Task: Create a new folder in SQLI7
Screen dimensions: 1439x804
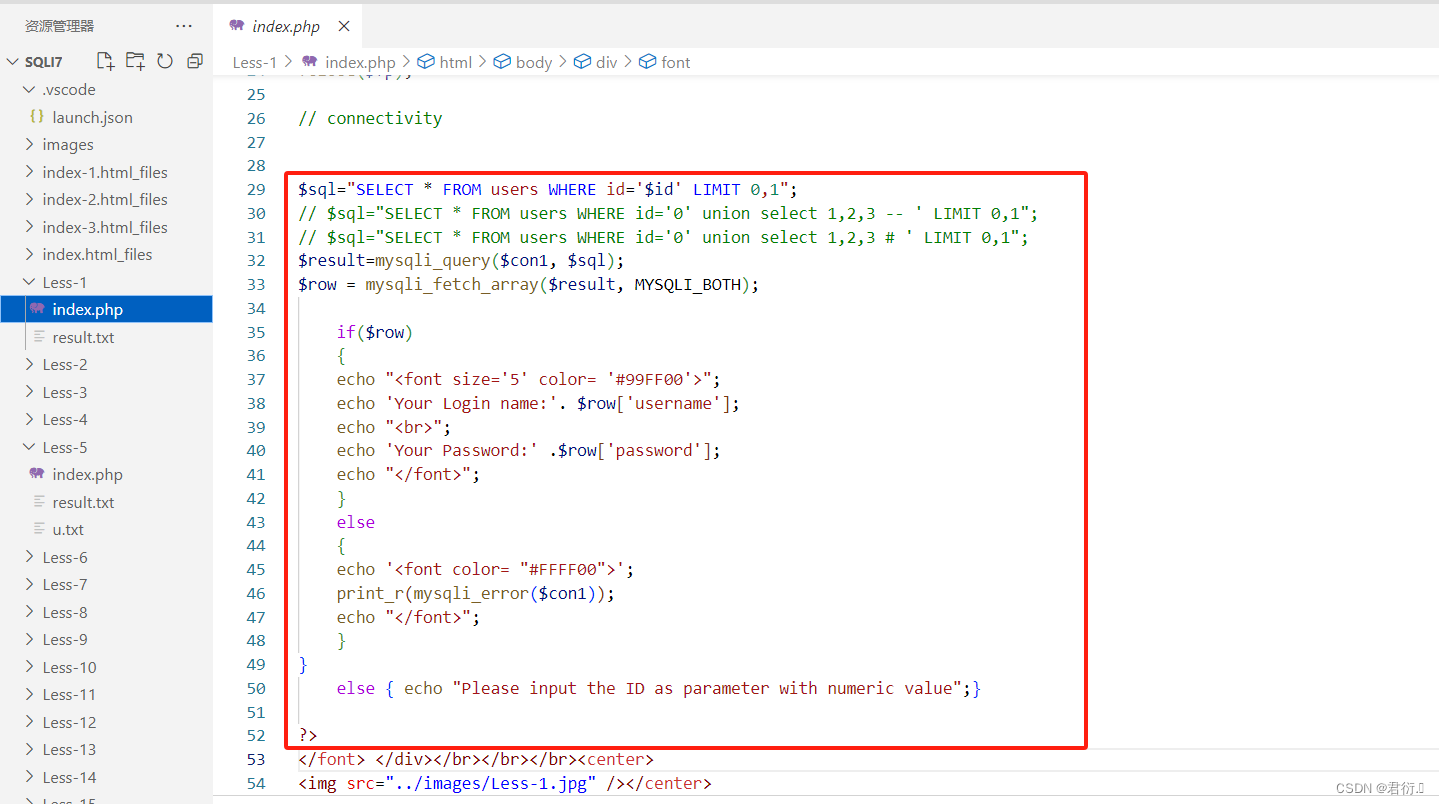Action: [x=134, y=61]
